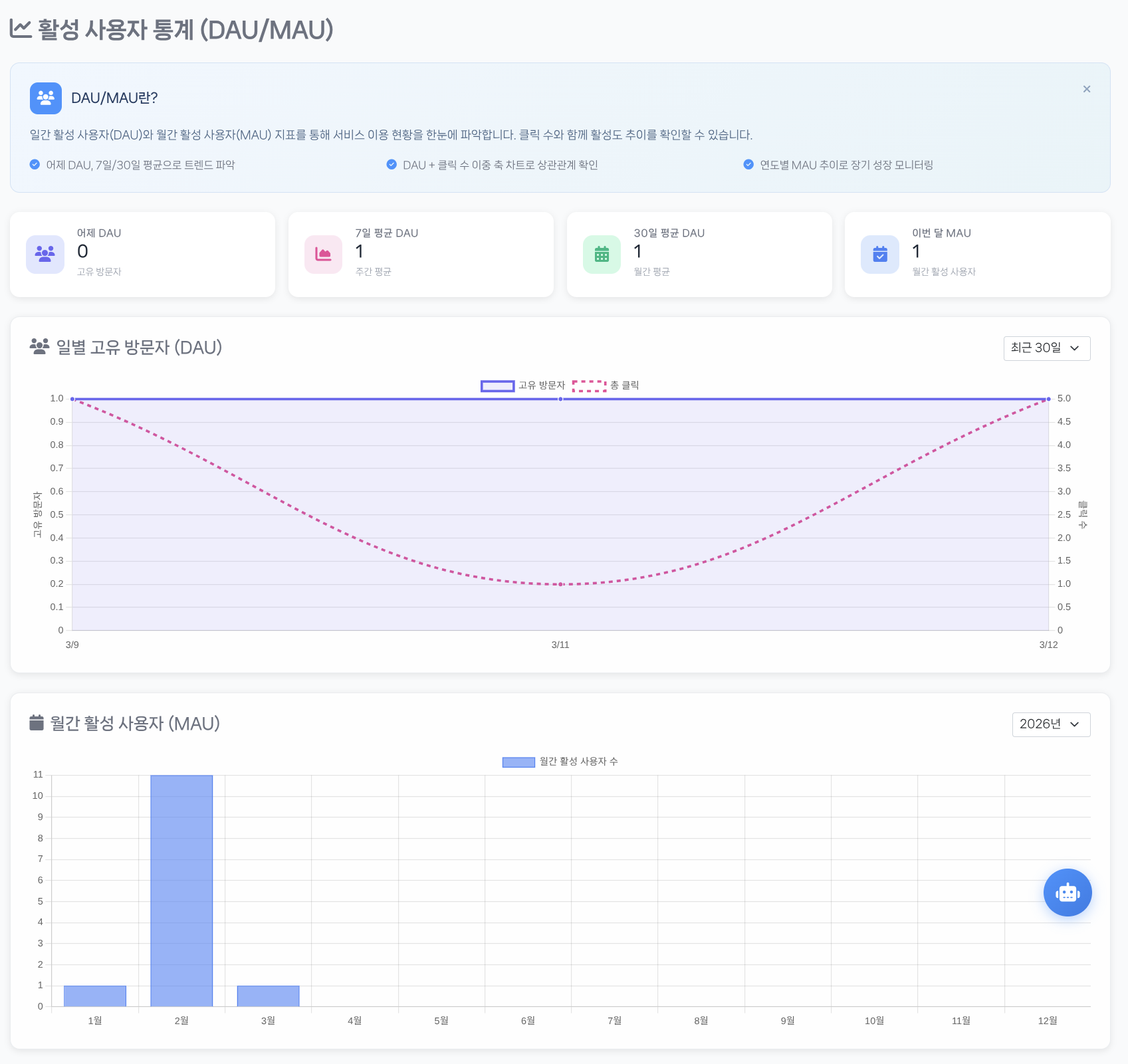Open the 2026년 year dropdown

tap(1050, 724)
